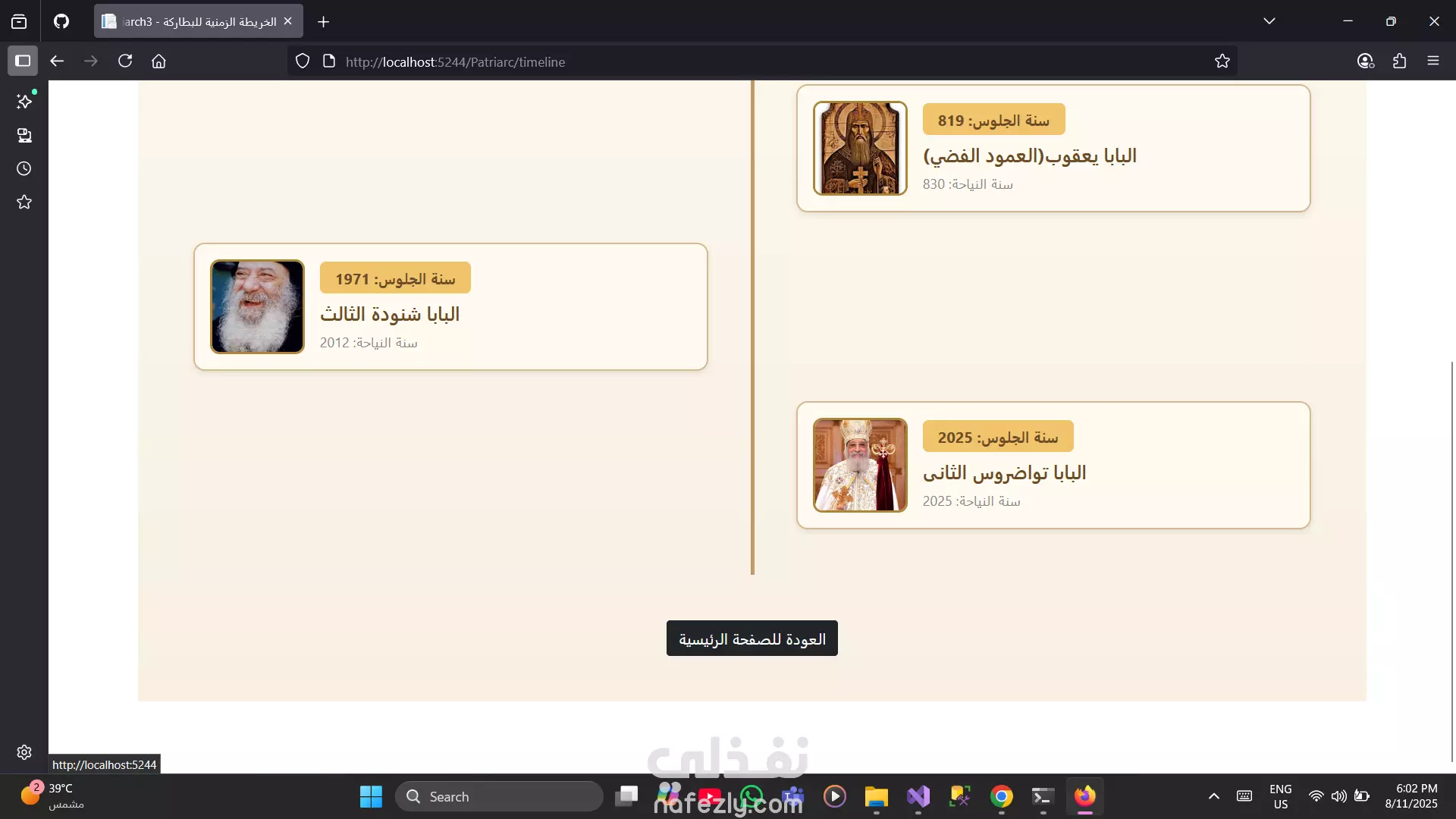Click the enthronement year 2025 badge

pos(998,437)
